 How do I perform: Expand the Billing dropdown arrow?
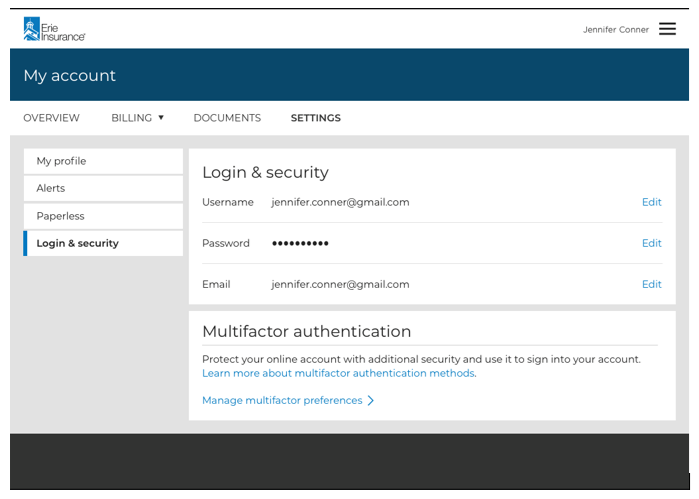(x=161, y=118)
